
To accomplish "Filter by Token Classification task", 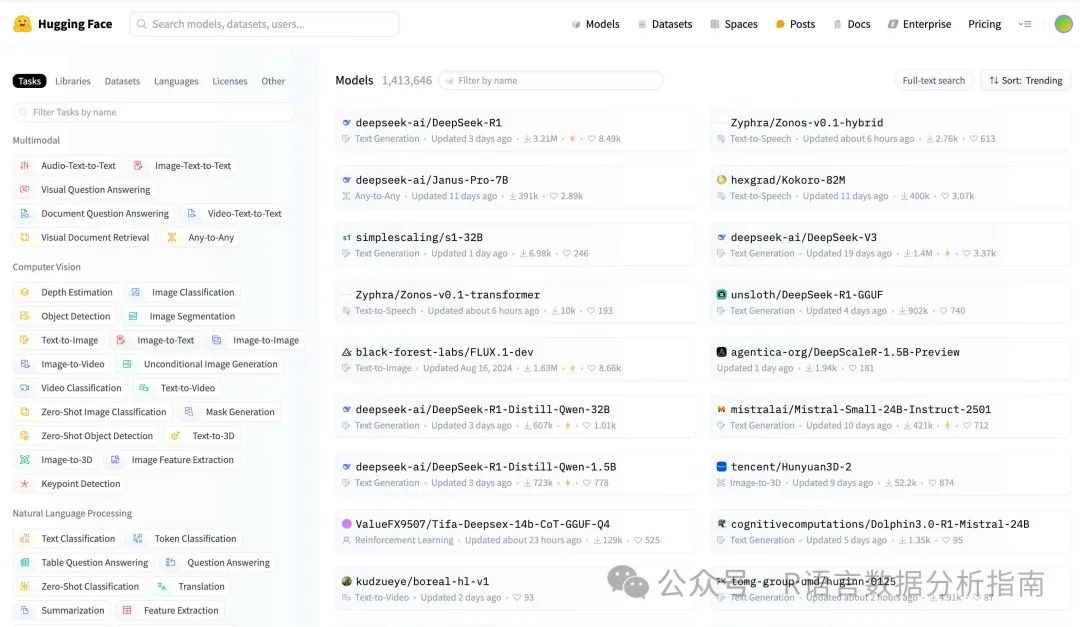I will [184, 539].
